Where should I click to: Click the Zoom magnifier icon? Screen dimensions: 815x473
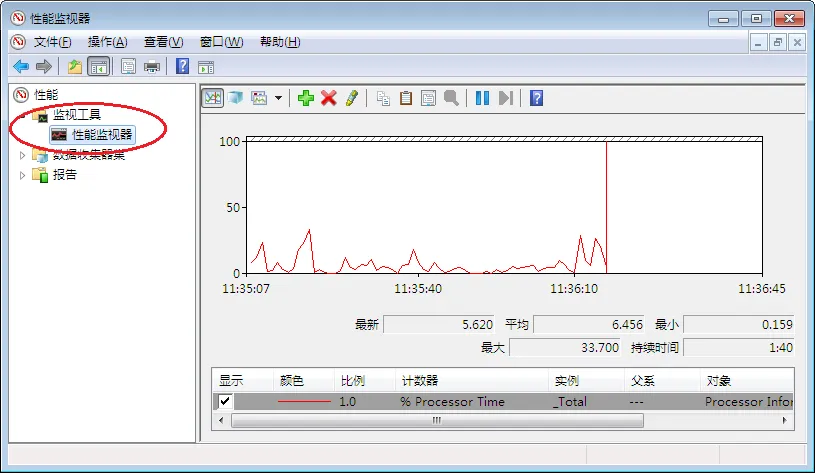click(x=451, y=98)
